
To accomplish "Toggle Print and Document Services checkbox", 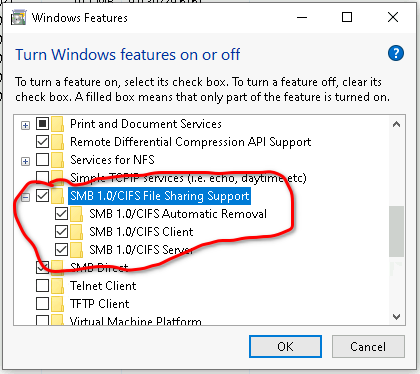I will [42, 124].
